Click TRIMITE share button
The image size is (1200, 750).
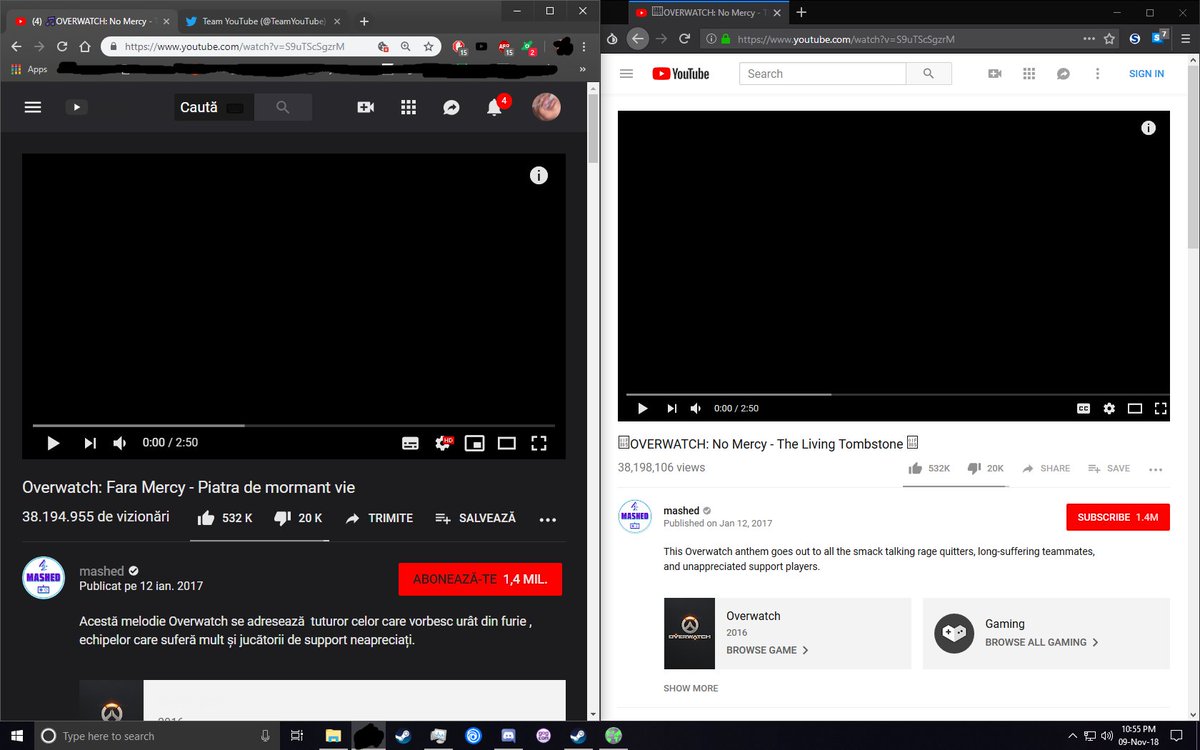point(378,518)
